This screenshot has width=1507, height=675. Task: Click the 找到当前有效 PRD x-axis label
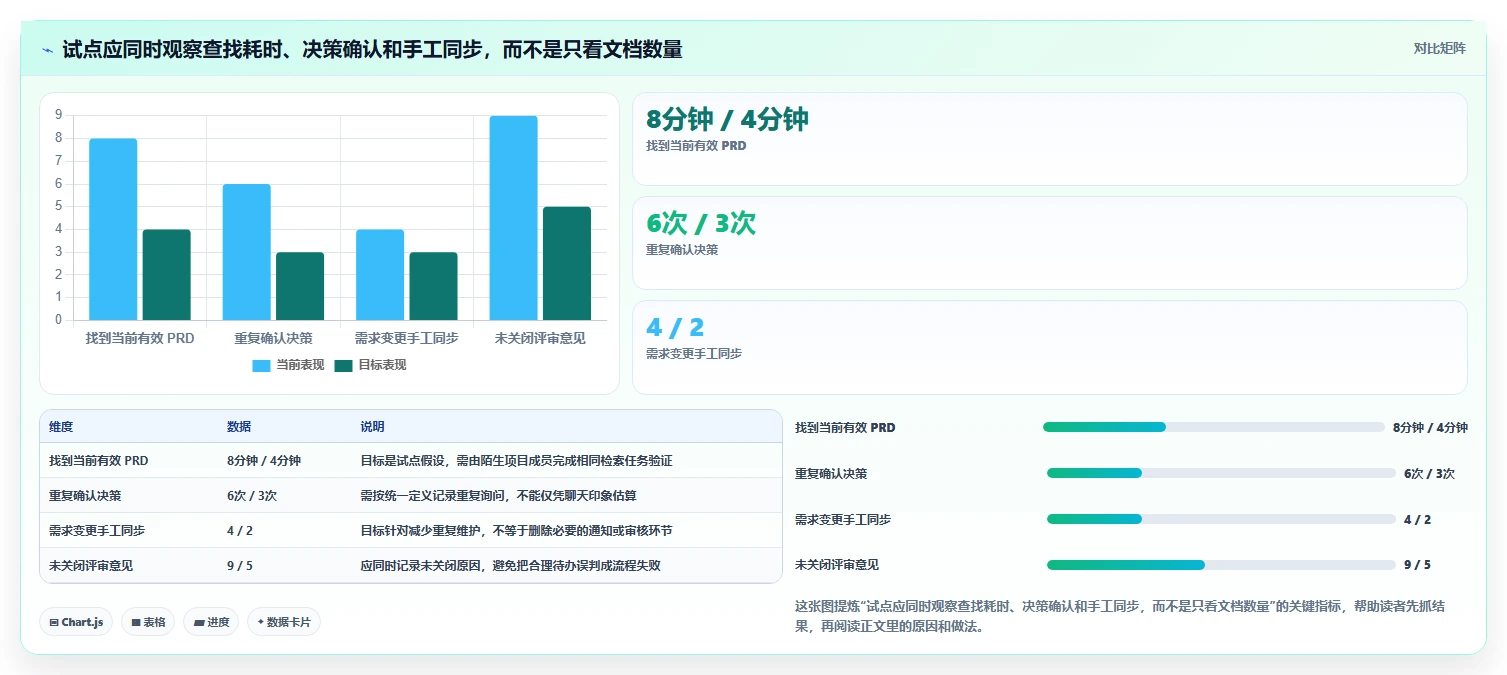point(140,339)
